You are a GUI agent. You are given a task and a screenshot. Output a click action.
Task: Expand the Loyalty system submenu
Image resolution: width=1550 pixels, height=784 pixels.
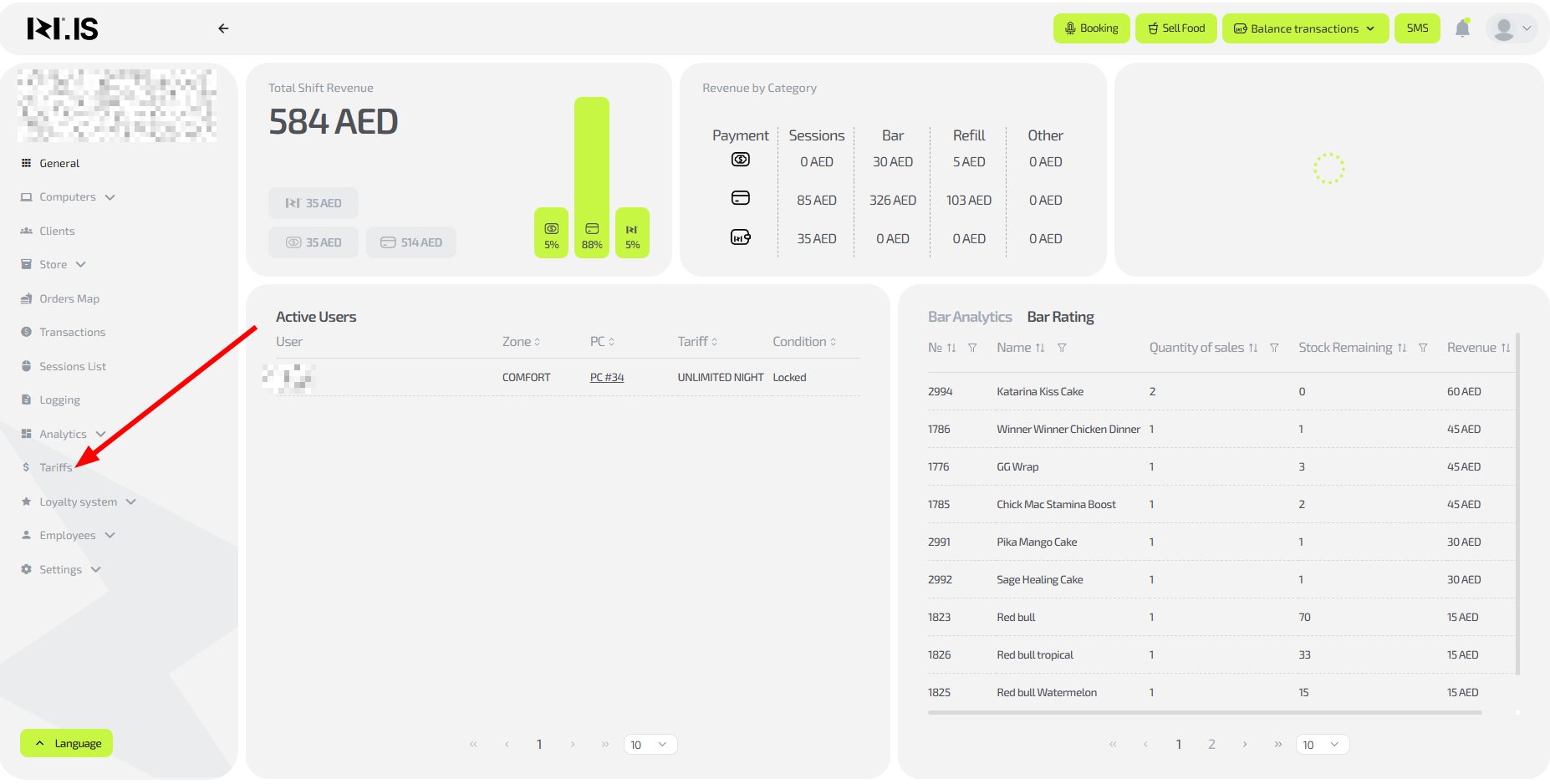coord(79,501)
